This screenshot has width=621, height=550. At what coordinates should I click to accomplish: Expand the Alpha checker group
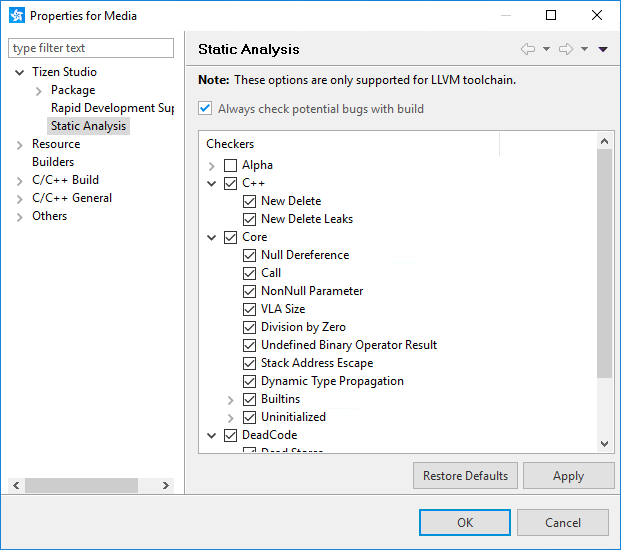(212, 165)
